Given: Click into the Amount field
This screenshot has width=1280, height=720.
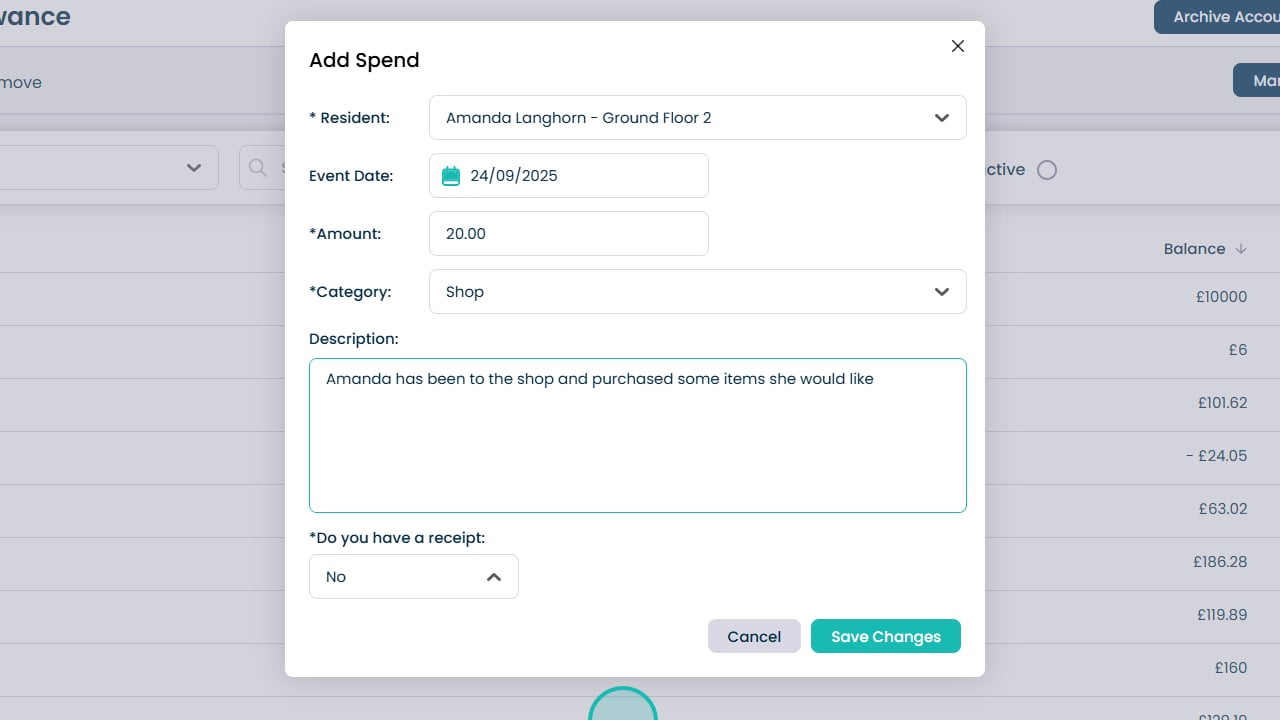Looking at the screenshot, I should pos(568,234).
